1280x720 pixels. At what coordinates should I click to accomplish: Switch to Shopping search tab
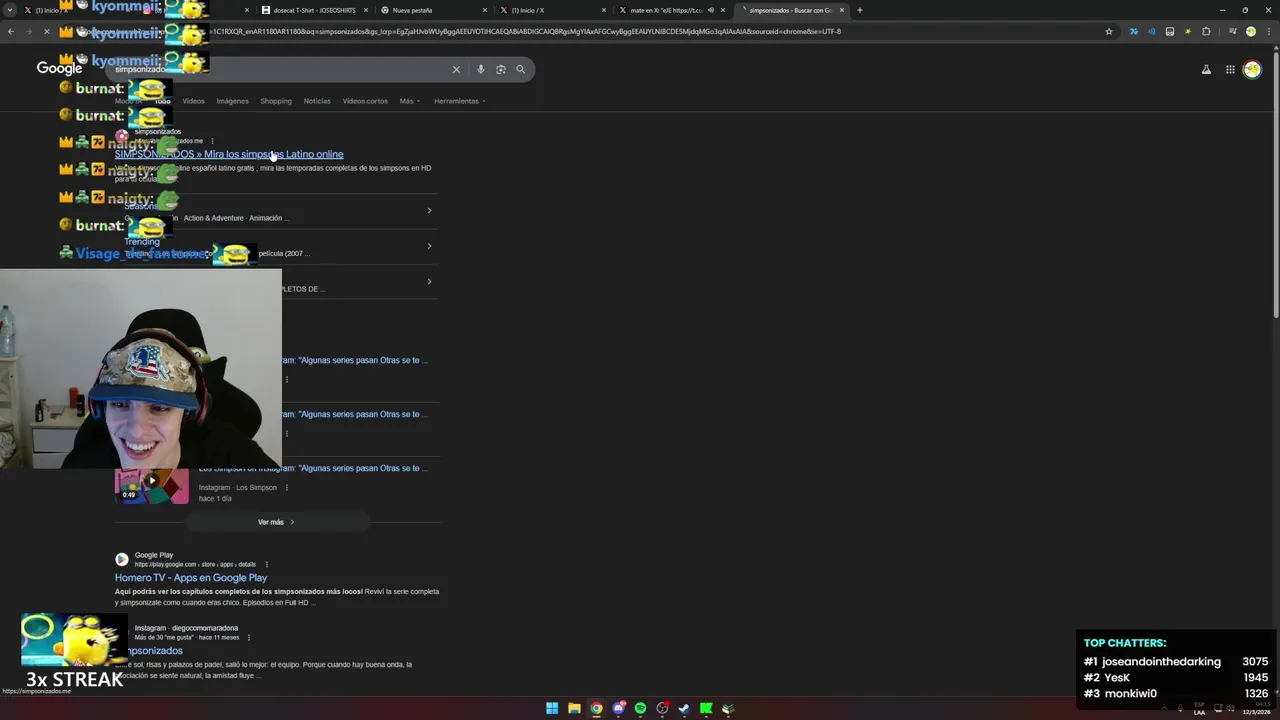(x=276, y=101)
